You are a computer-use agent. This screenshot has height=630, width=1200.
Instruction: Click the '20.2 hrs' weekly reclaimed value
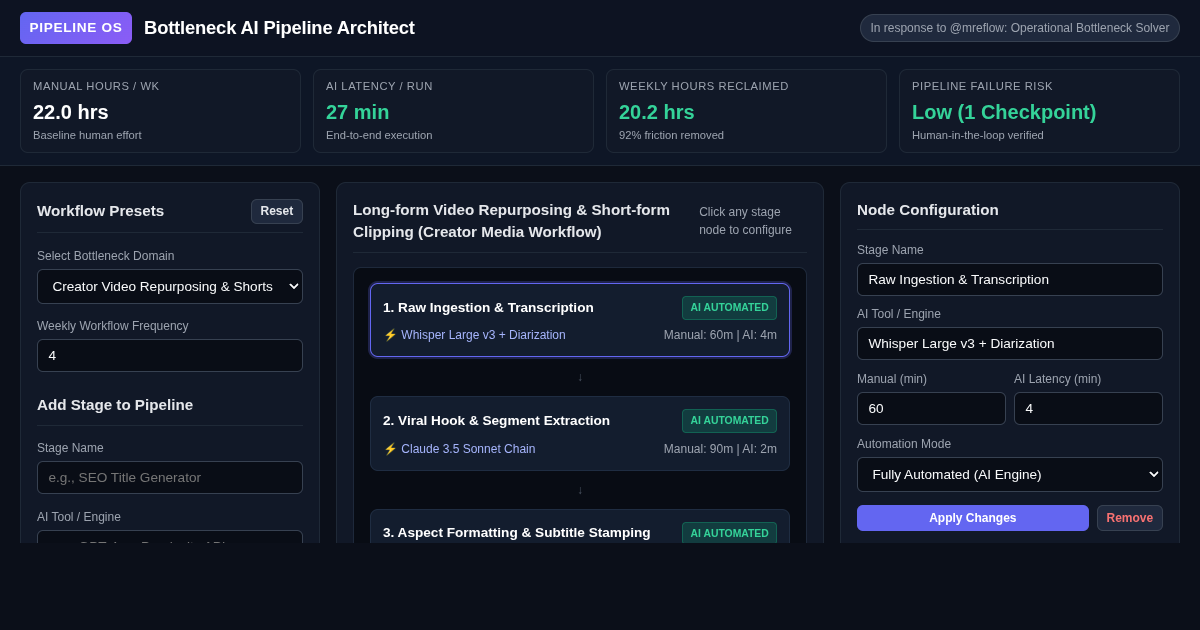click(657, 112)
